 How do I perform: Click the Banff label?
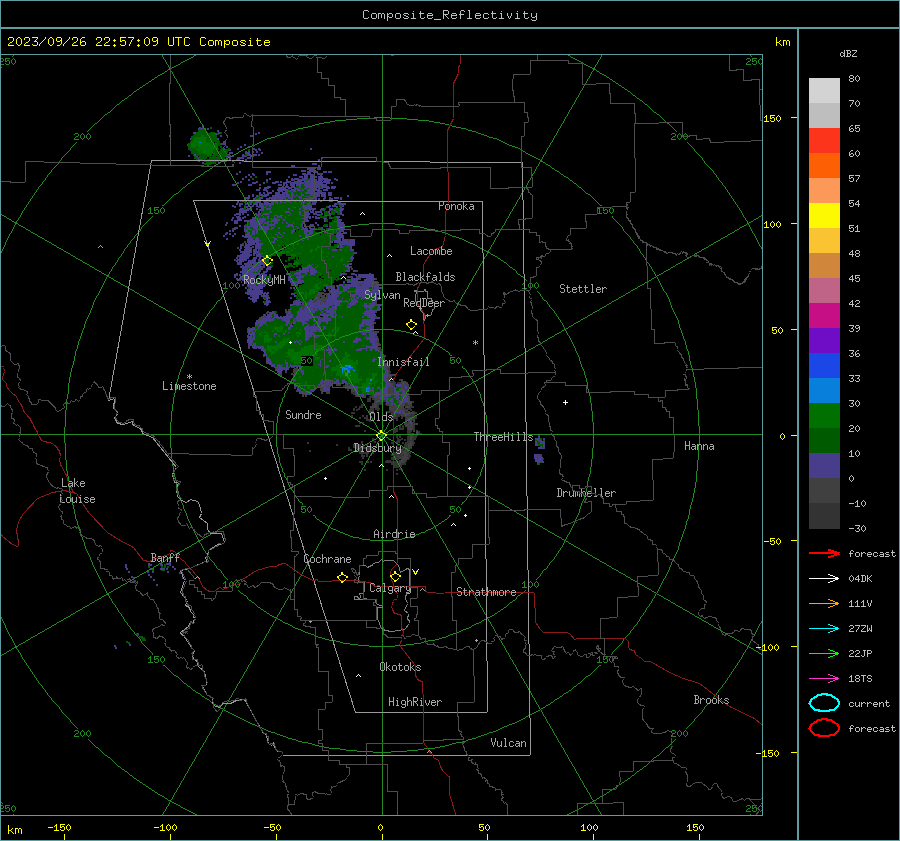coord(165,558)
